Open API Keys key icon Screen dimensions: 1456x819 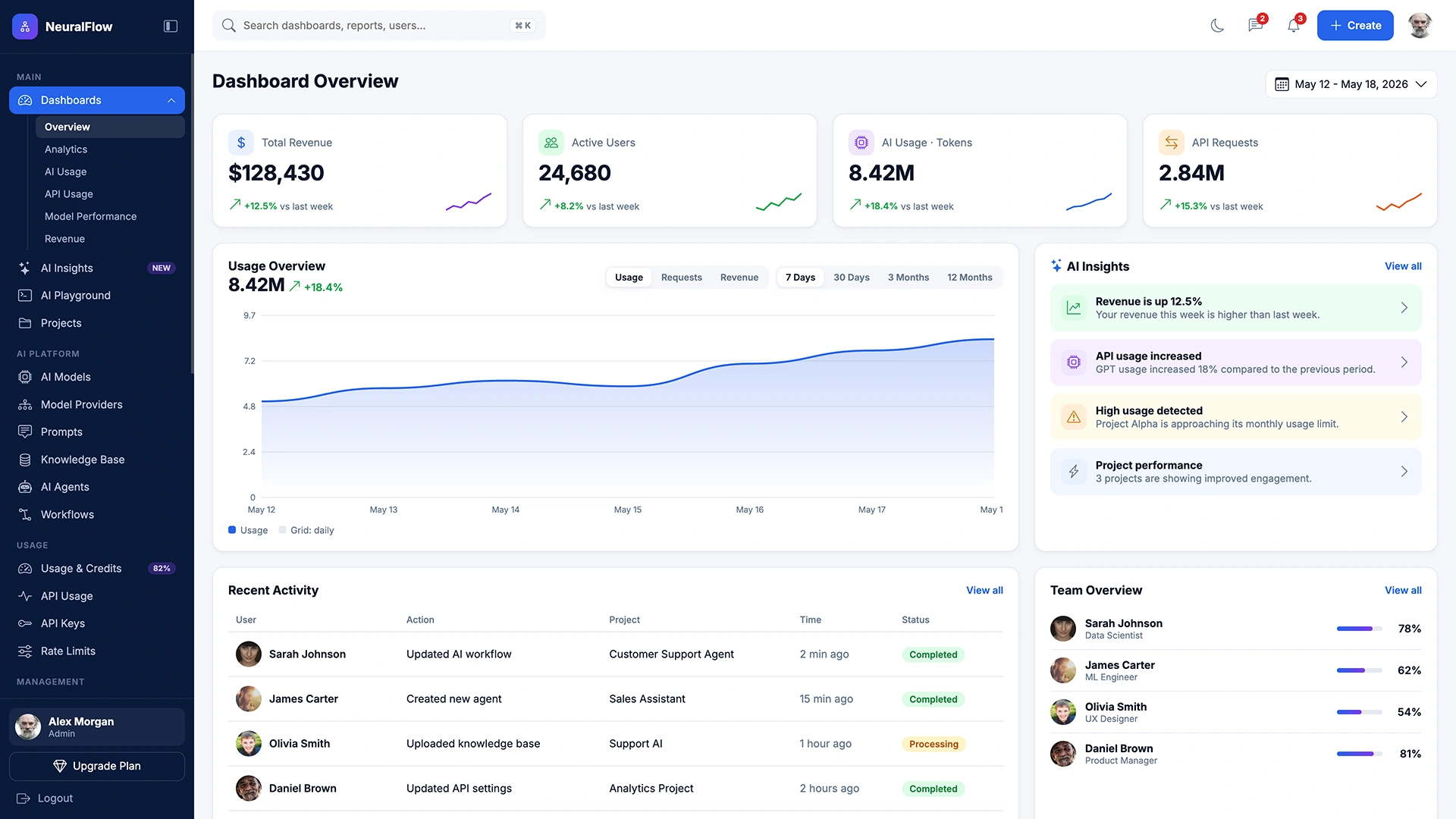point(25,623)
